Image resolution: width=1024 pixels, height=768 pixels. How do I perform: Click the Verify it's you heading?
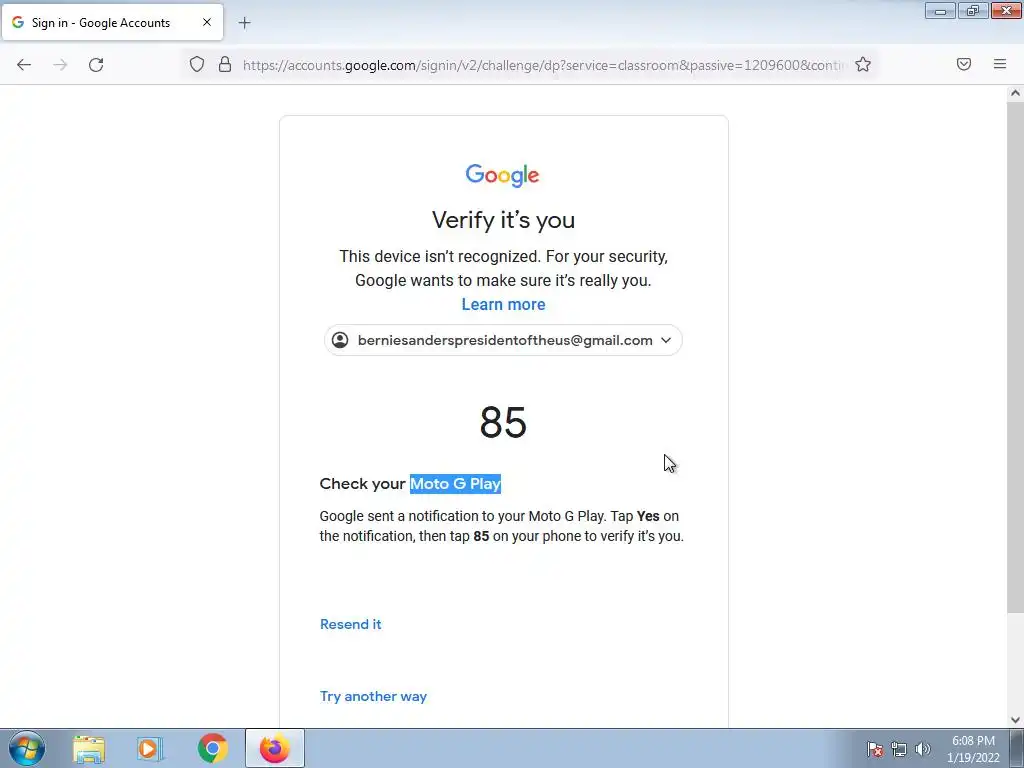pyautogui.click(x=503, y=220)
